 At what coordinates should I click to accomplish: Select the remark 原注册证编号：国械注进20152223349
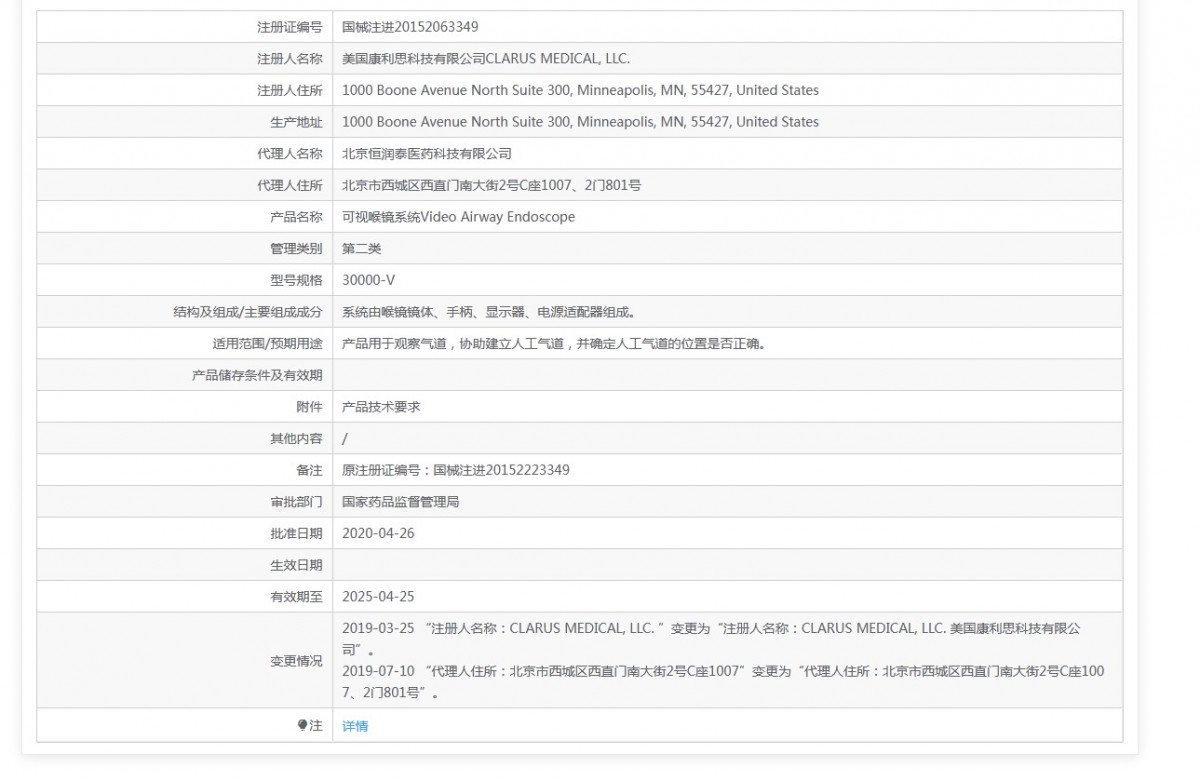tap(456, 470)
